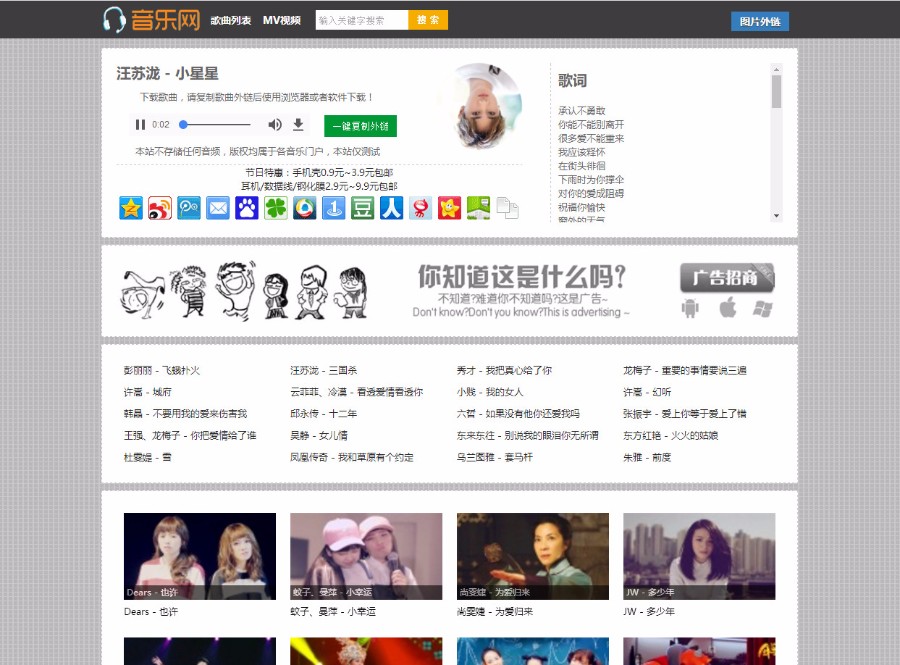The width and height of the screenshot is (900, 665).
Task: Click the headphone 音乐网 site logo
Action: coord(152,20)
